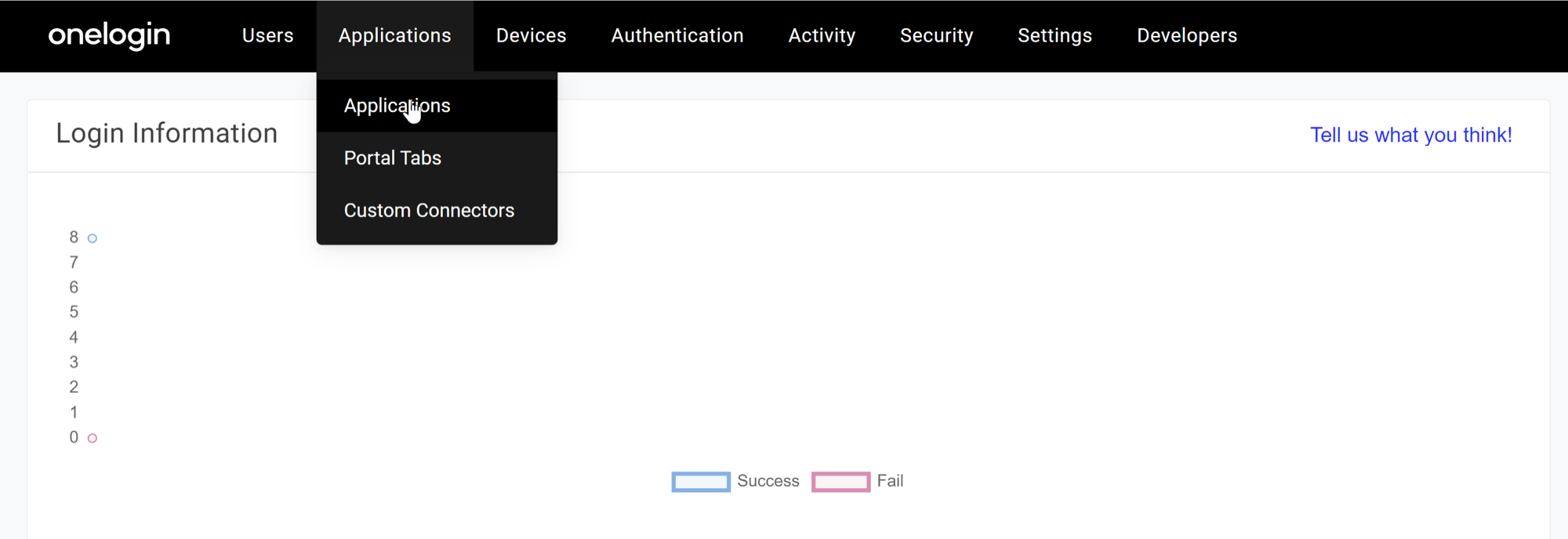1568x539 pixels.
Task: Open the Users menu
Action: [x=267, y=35]
